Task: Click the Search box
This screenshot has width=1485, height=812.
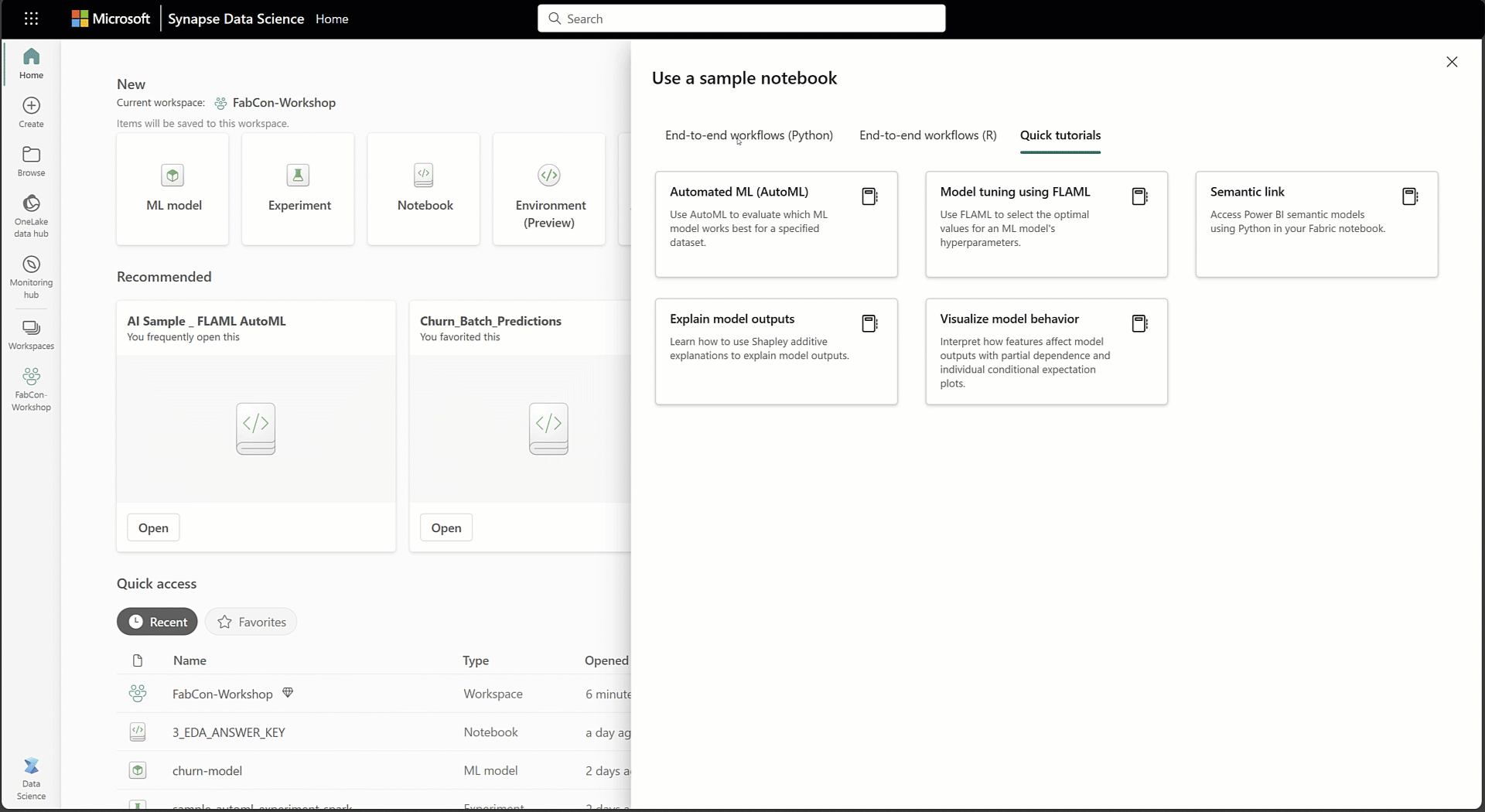Action: (742, 19)
